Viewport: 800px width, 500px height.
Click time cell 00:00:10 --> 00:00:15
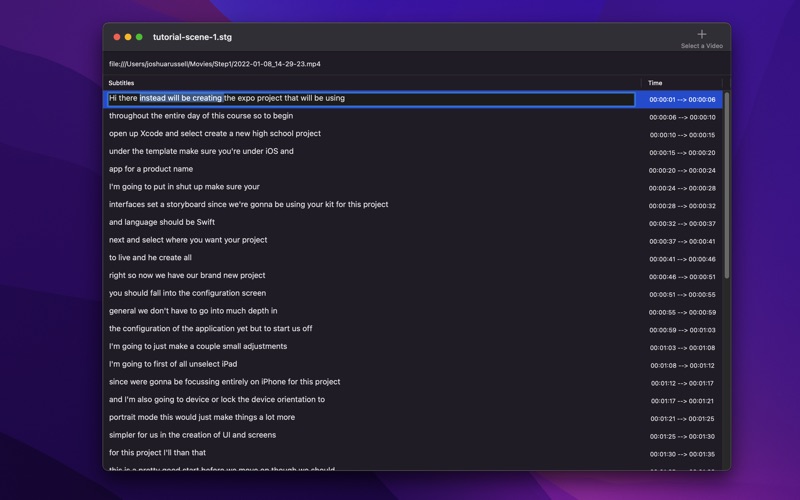coord(682,135)
